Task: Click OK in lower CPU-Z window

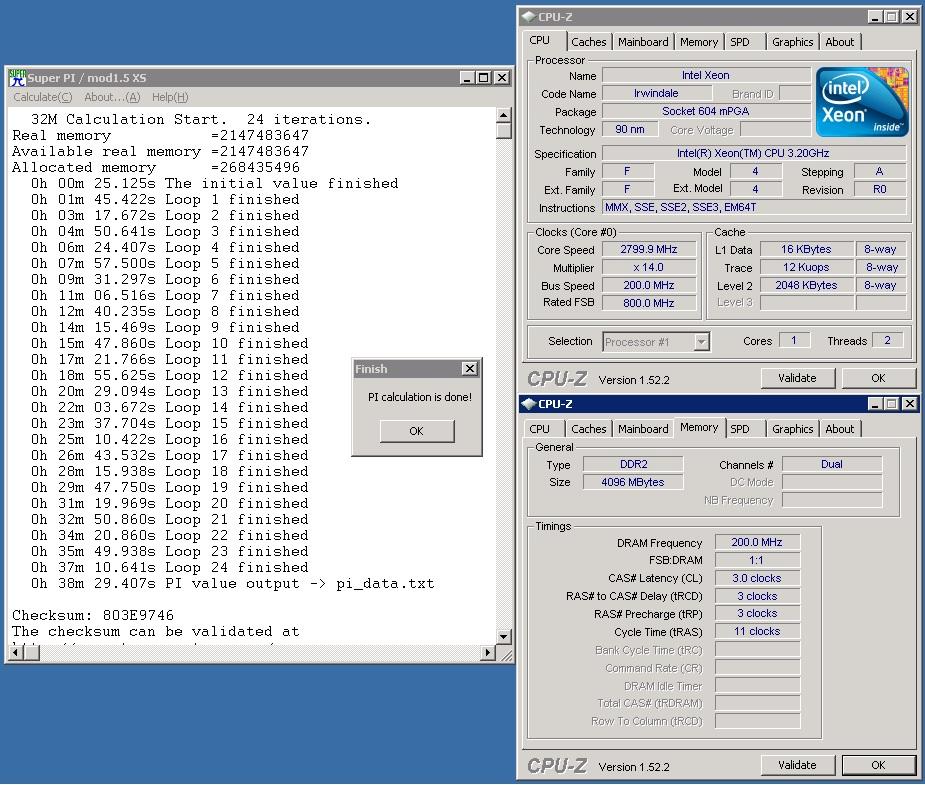Action: 878,765
